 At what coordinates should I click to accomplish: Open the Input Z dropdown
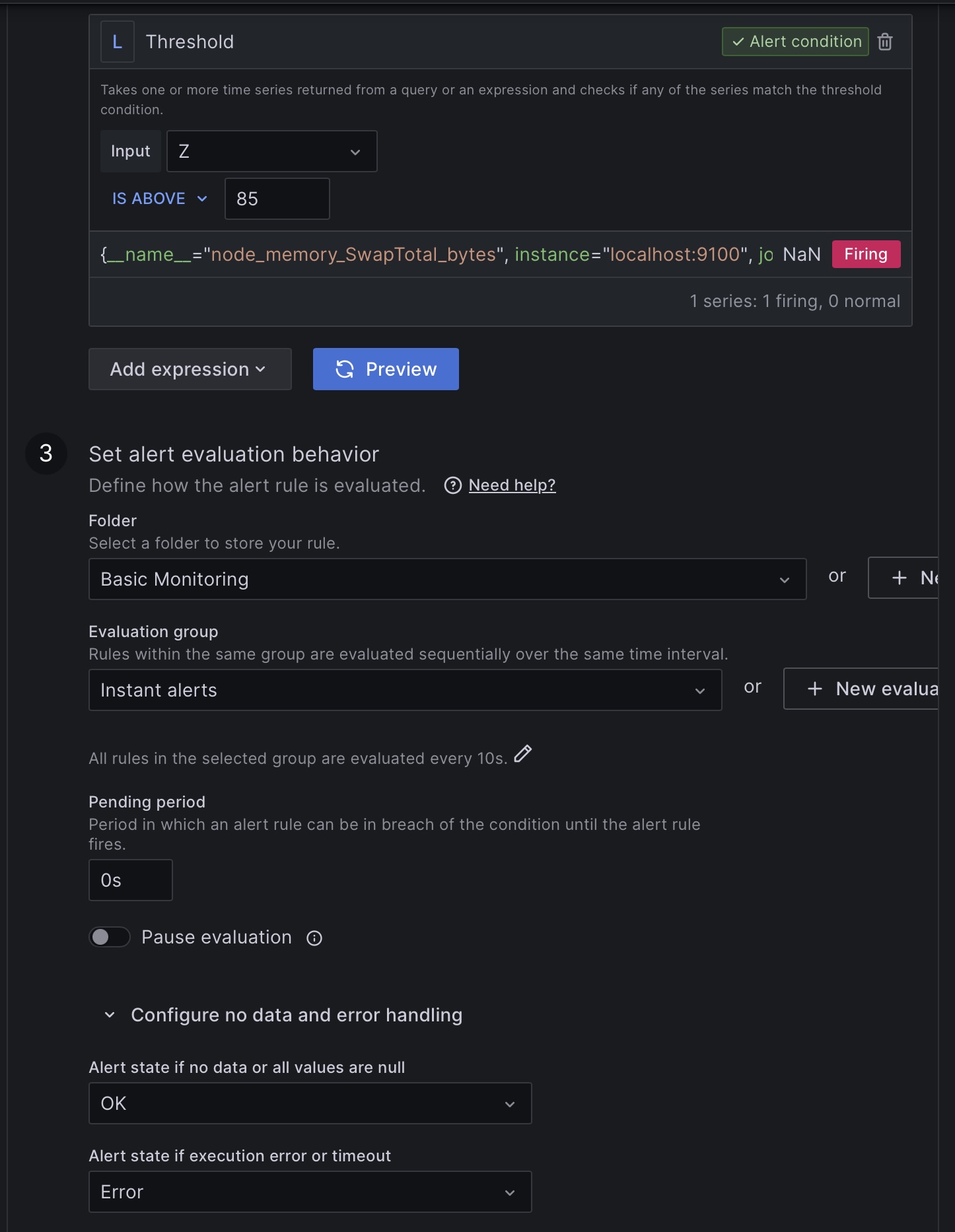271,151
